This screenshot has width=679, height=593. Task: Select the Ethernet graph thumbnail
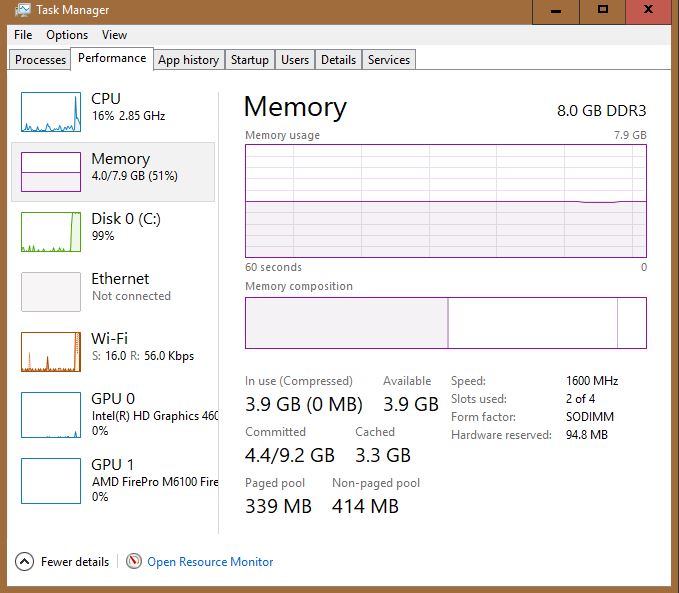point(51,292)
